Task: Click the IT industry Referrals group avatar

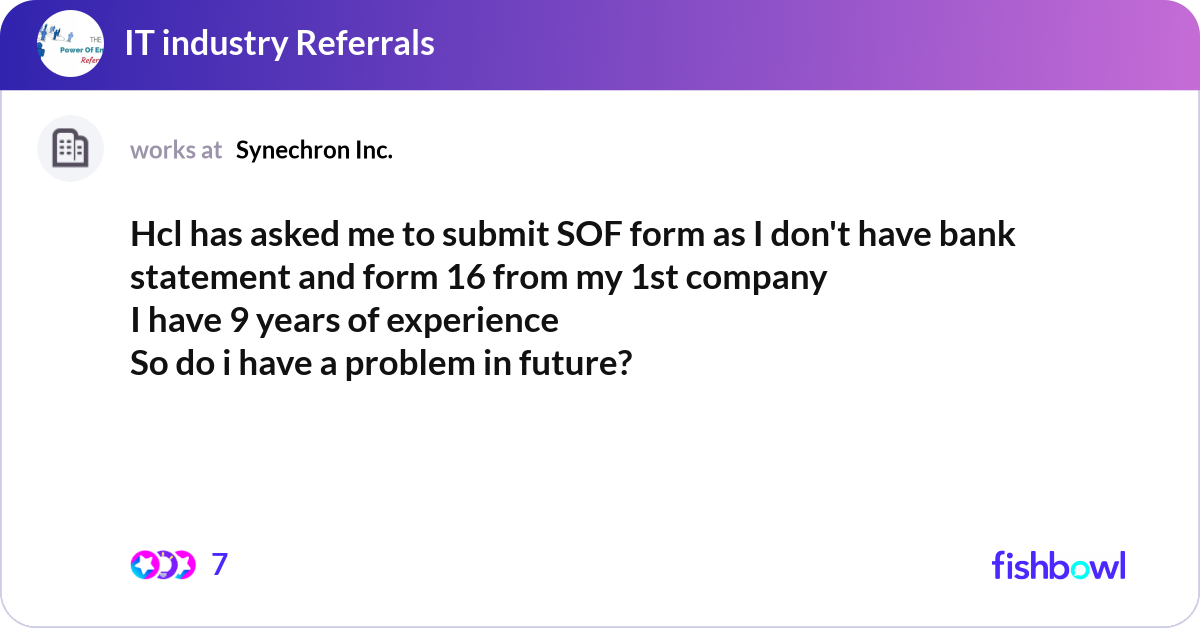Action: tap(70, 44)
